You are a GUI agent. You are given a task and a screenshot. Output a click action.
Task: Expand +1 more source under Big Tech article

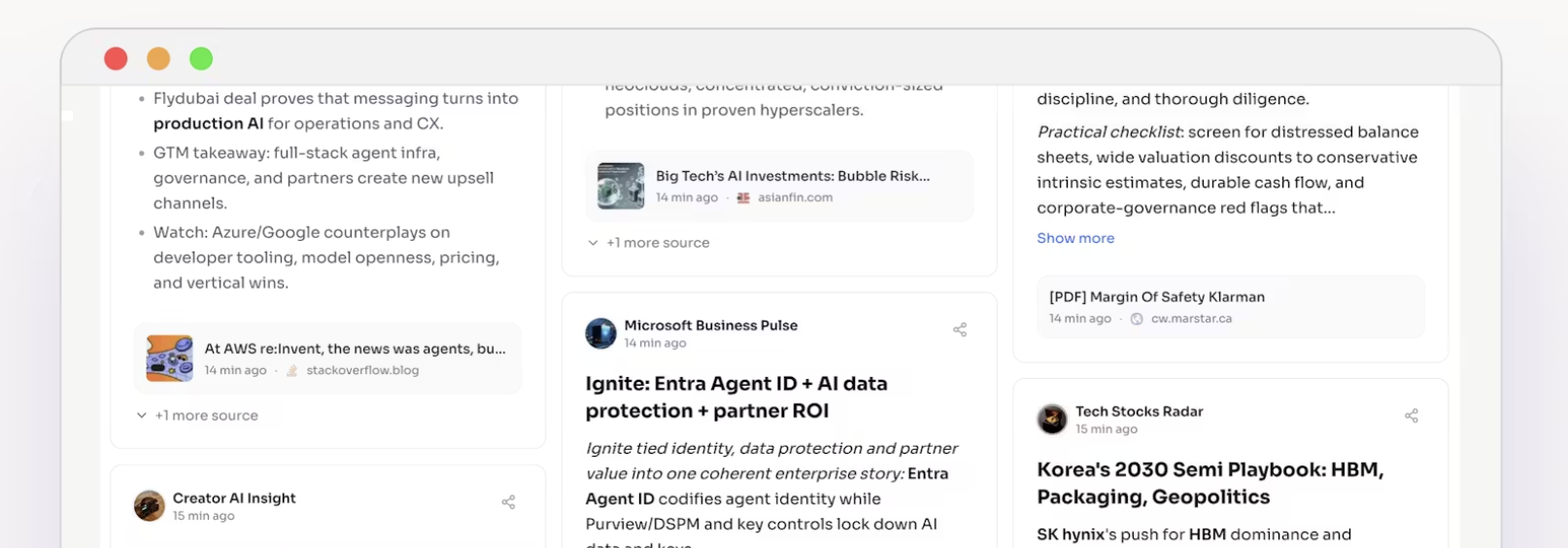pyautogui.click(x=649, y=243)
